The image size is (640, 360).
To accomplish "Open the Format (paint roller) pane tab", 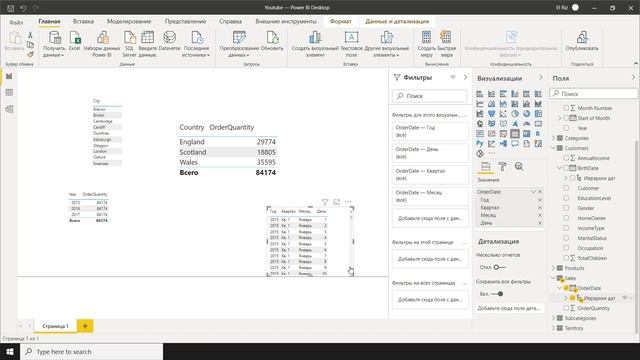I will (502, 167).
